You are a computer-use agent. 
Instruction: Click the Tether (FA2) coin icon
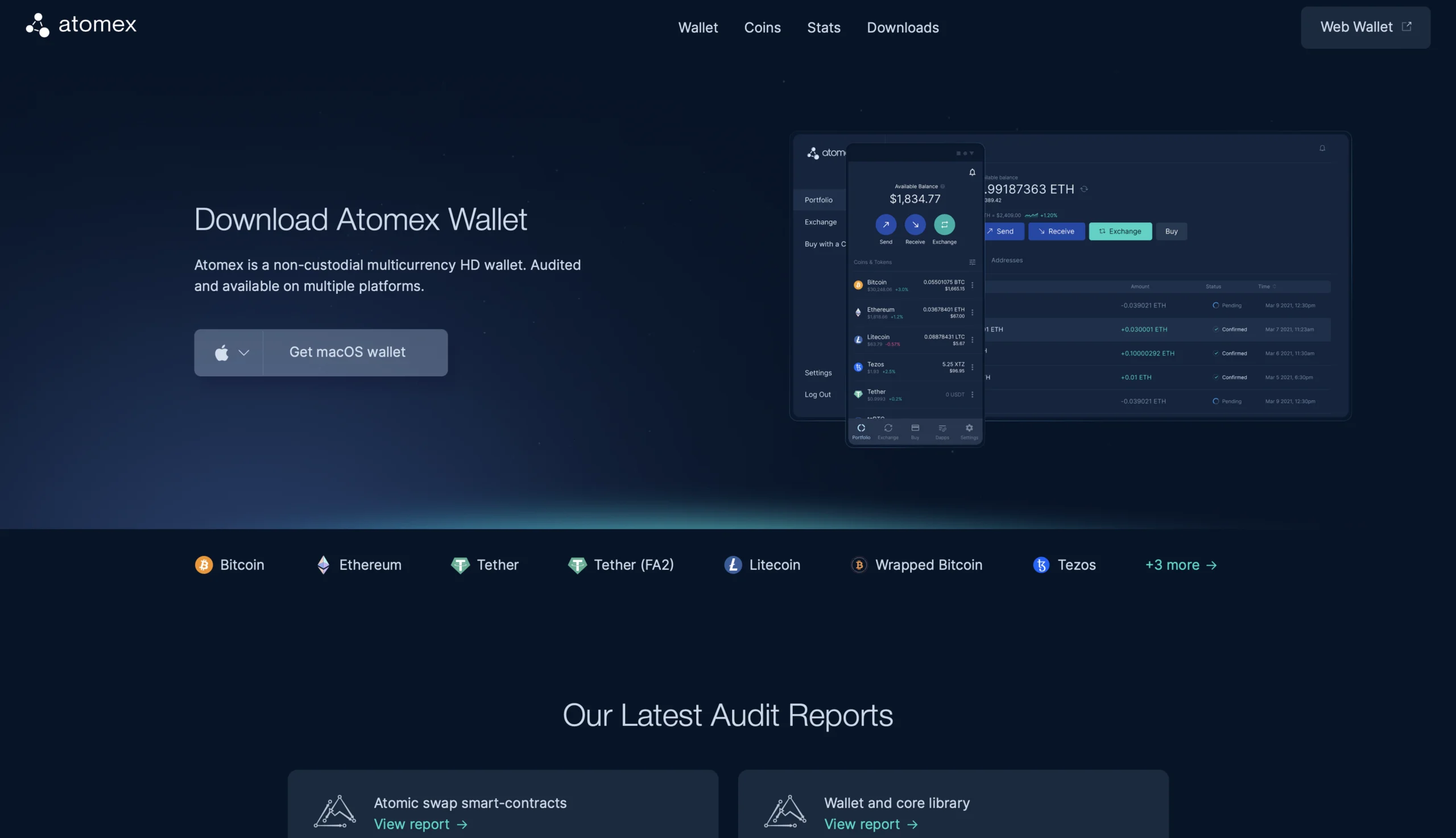tap(577, 565)
